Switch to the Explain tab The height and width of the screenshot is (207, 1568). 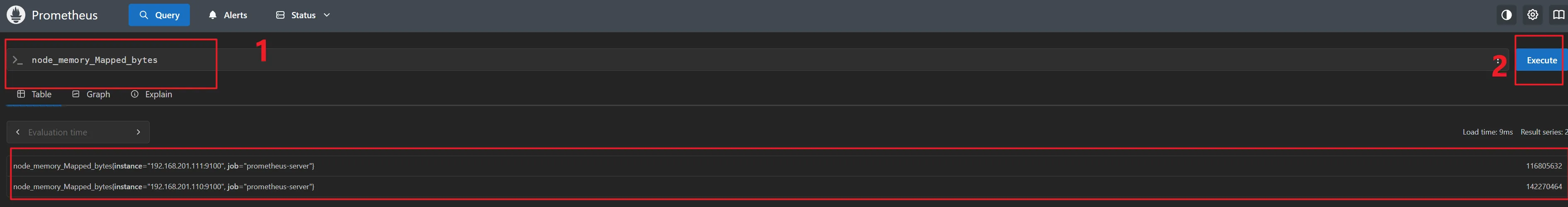[x=151, y=94]
